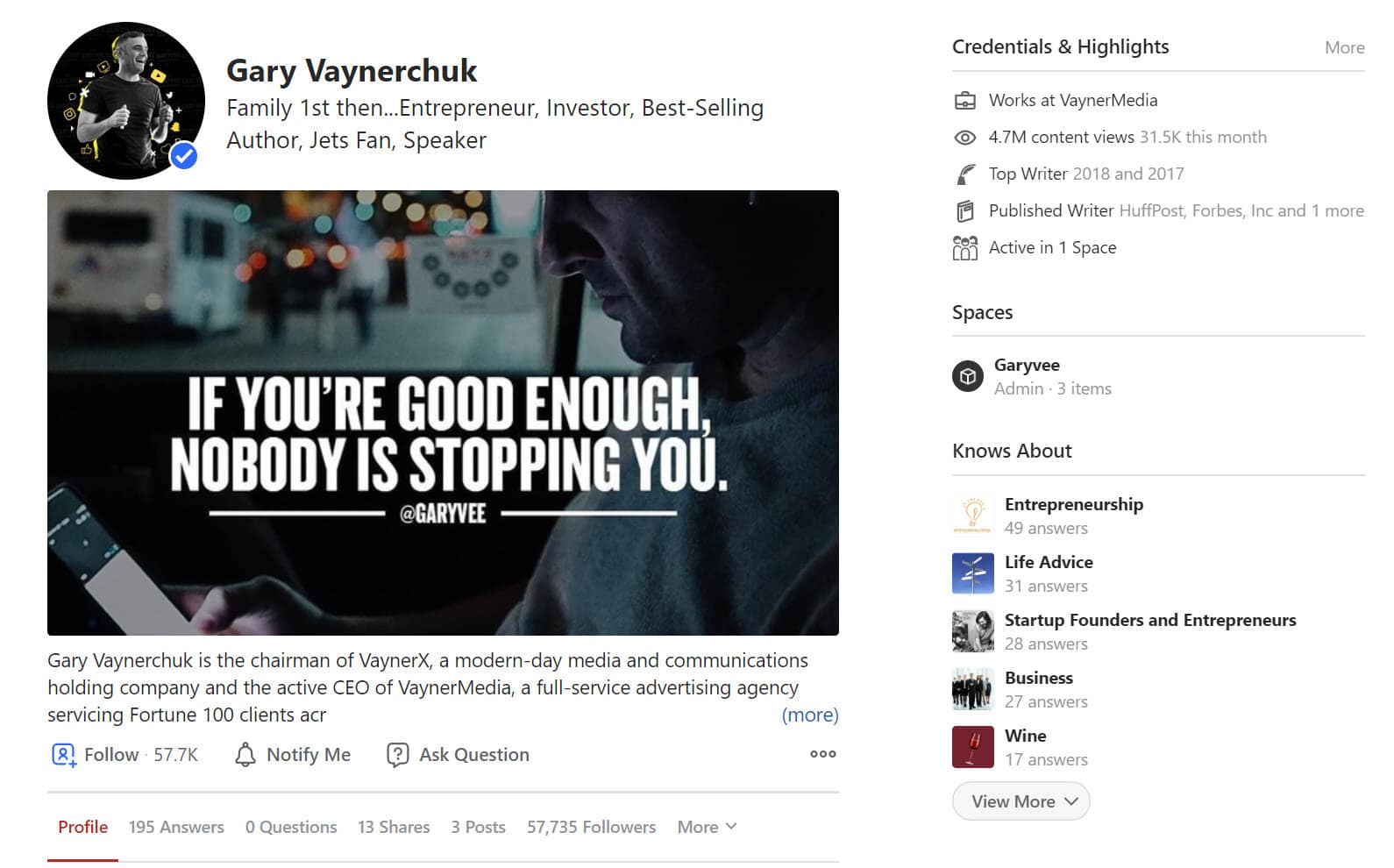1394x868 pixels.
Task: Open the 57,735 Followers tab
Action: click(591, 827)
